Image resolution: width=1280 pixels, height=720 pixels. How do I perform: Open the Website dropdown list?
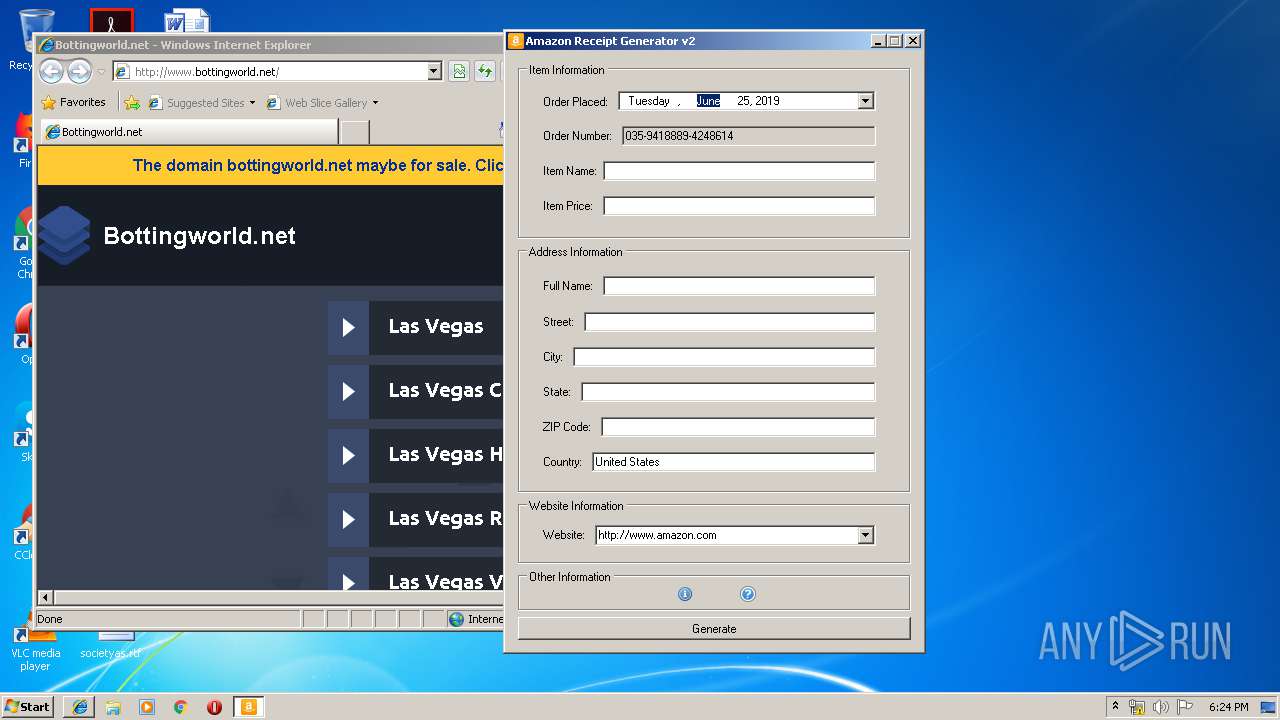866,535
